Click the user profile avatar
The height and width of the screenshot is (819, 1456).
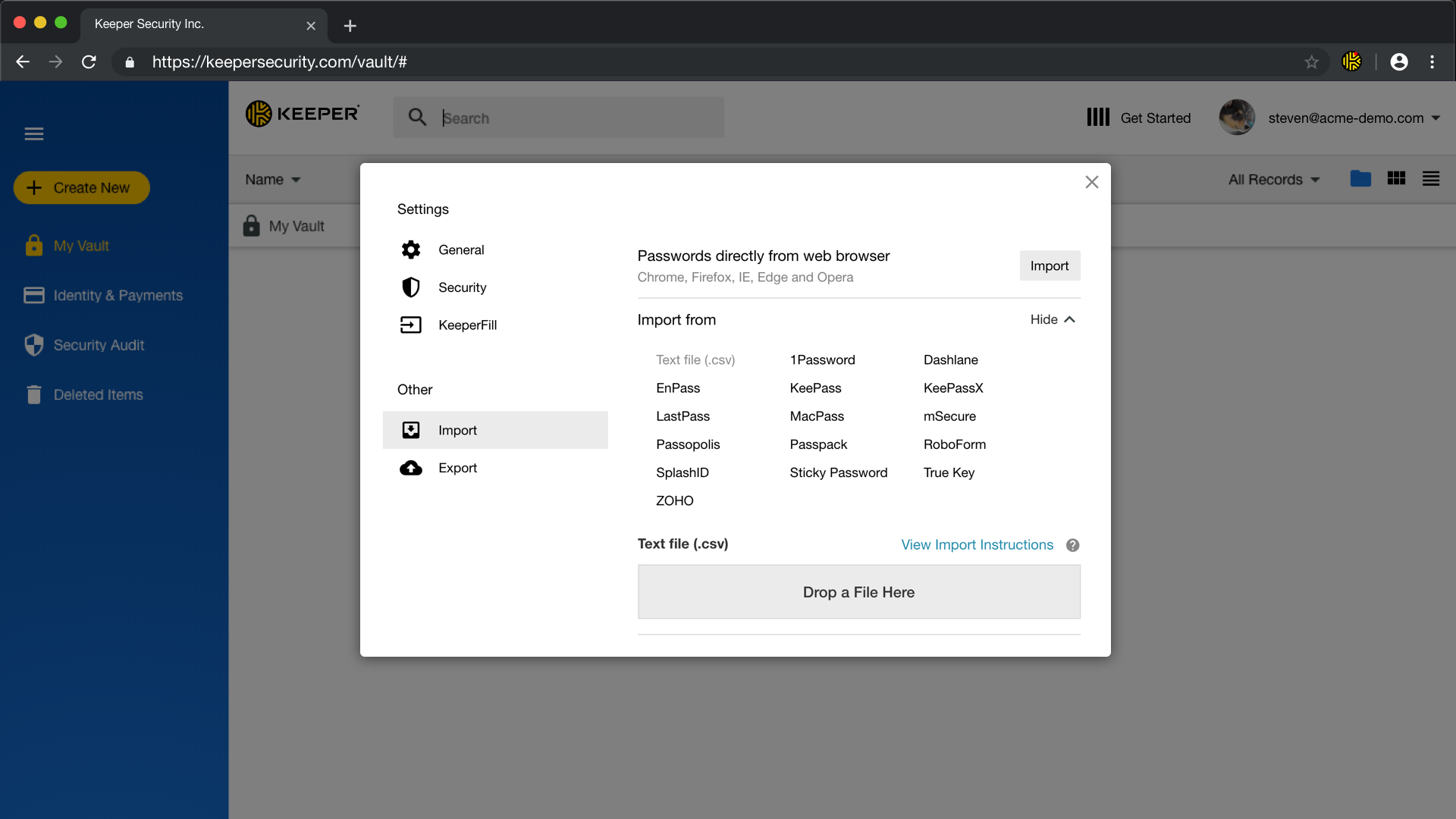1237,118
